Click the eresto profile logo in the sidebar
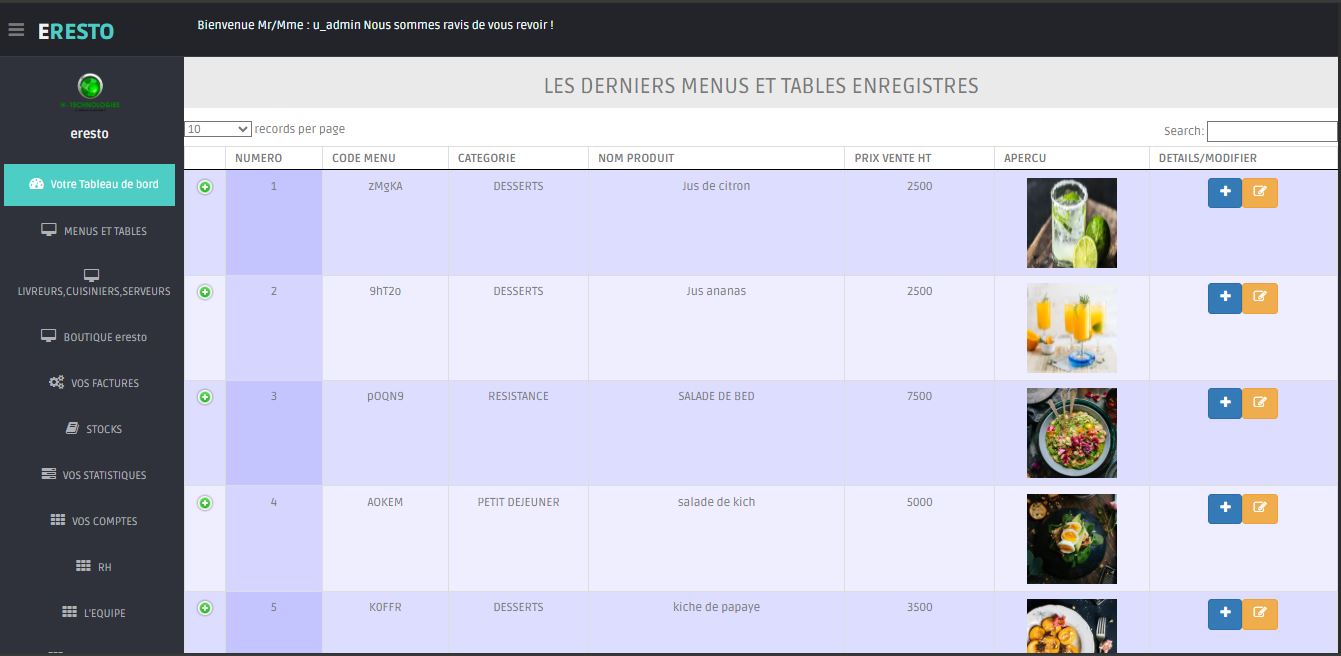This screenshot has height=656, width=1341. (90, 88)
